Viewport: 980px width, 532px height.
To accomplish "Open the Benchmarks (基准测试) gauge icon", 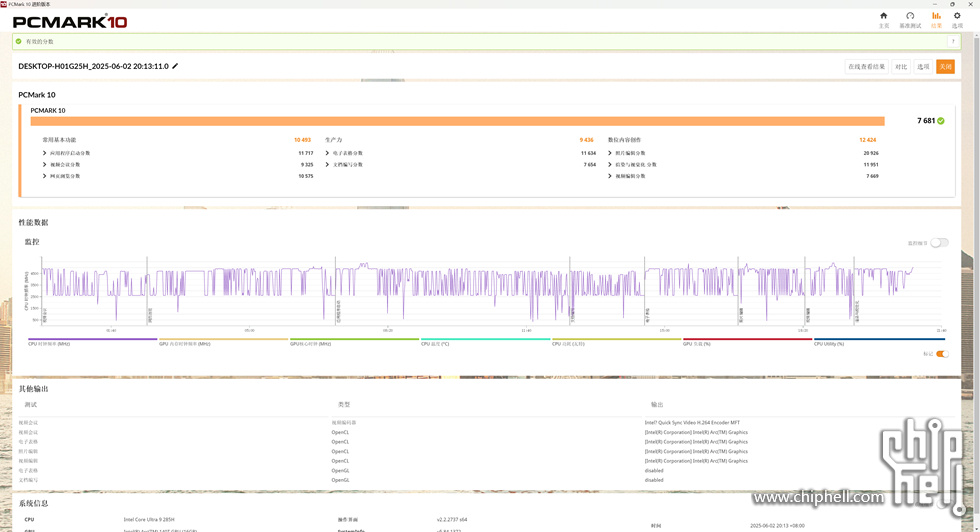I will pyautogui.click(x=910, y=16).
